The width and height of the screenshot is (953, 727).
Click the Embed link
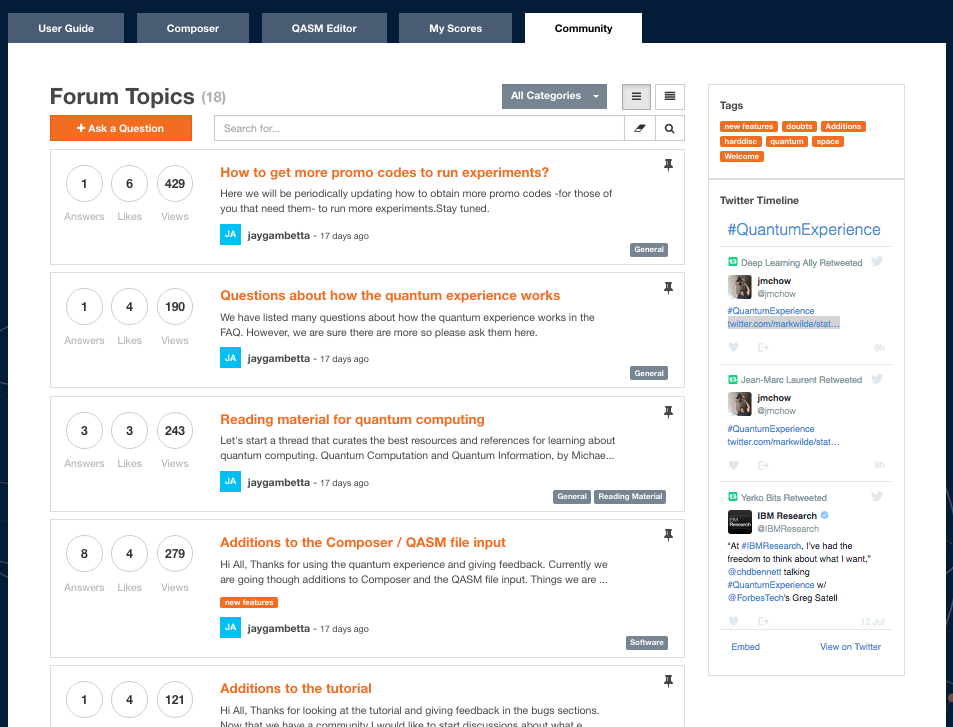pos(745,647)
